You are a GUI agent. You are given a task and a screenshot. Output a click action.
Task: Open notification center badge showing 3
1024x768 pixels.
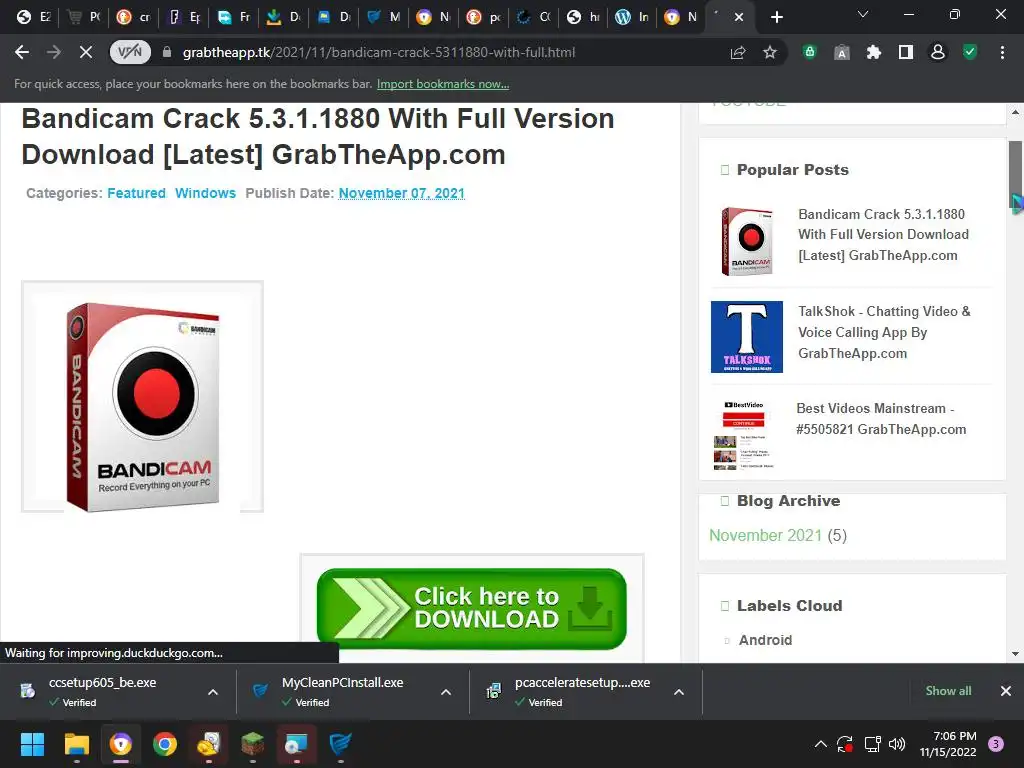(996, 744)
